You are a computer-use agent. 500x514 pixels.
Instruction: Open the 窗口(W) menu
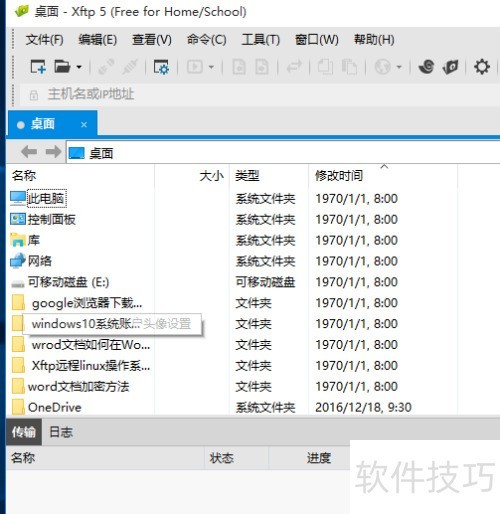[317, 40]
